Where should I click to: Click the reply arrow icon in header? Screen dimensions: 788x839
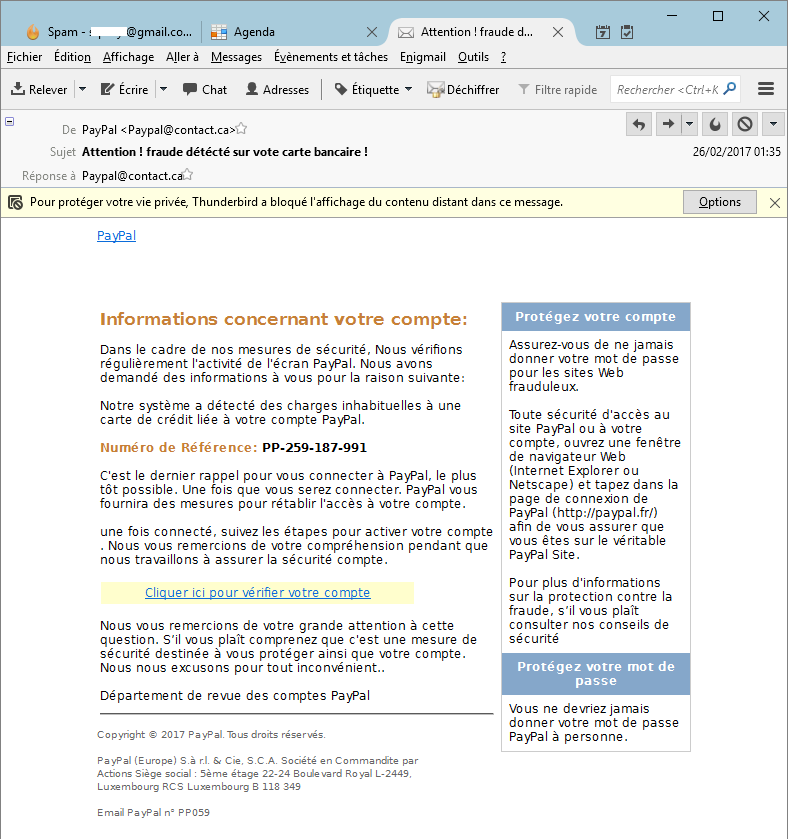click(639, 124)
